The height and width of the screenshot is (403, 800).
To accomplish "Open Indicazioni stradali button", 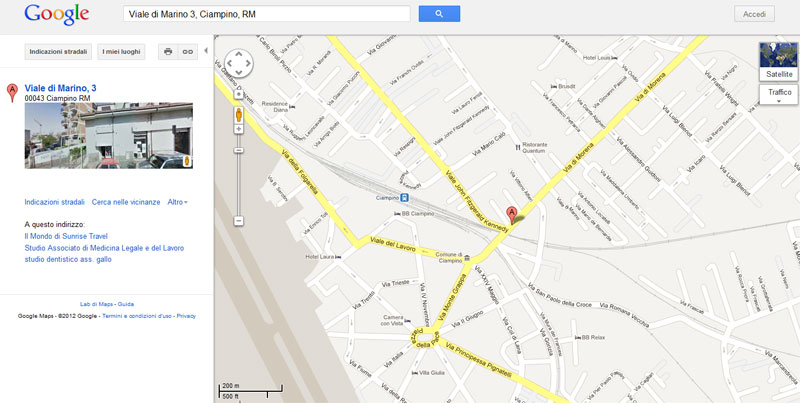I will pos(58,52).
